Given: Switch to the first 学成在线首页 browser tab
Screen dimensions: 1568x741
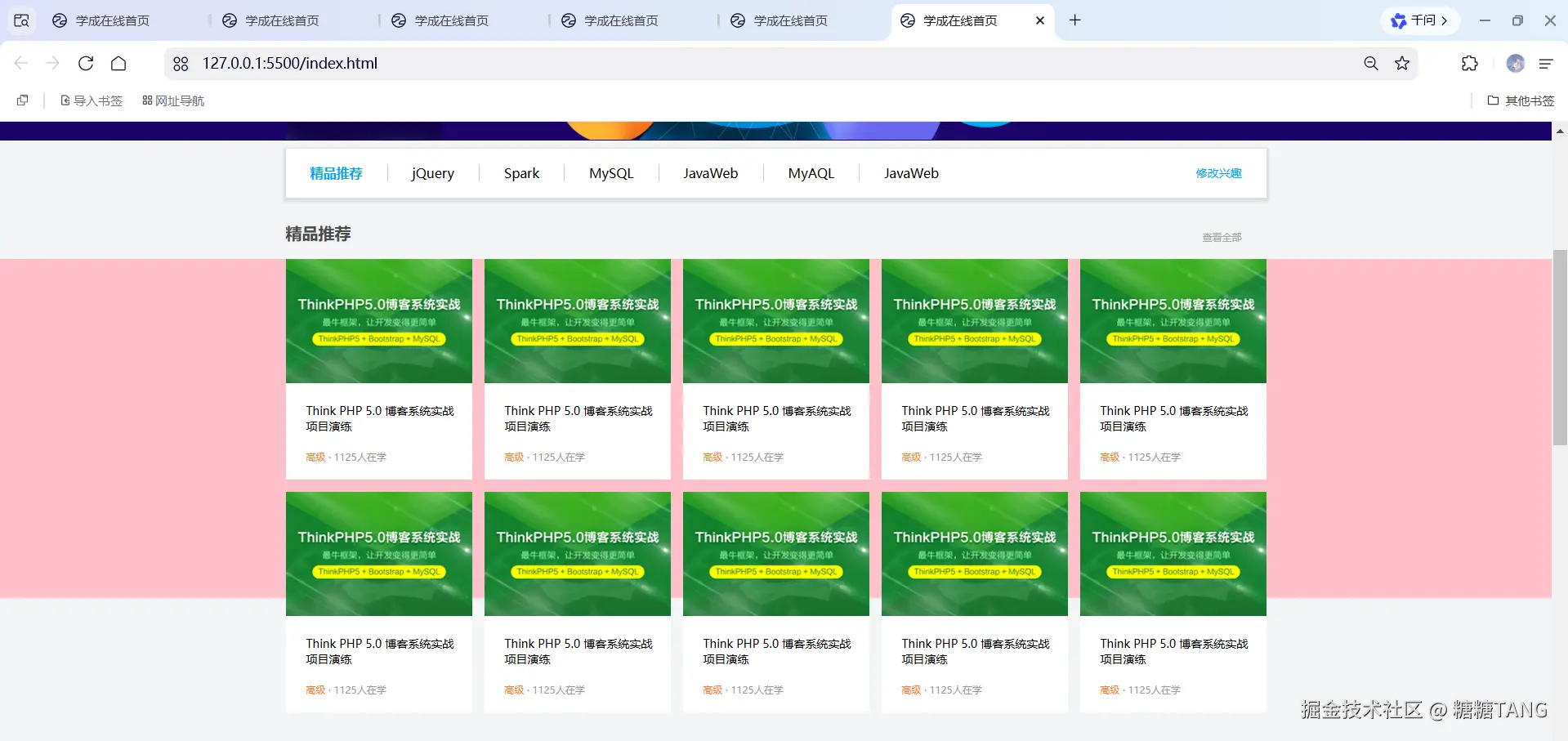Looking at the screenshot, I should 112,20.
